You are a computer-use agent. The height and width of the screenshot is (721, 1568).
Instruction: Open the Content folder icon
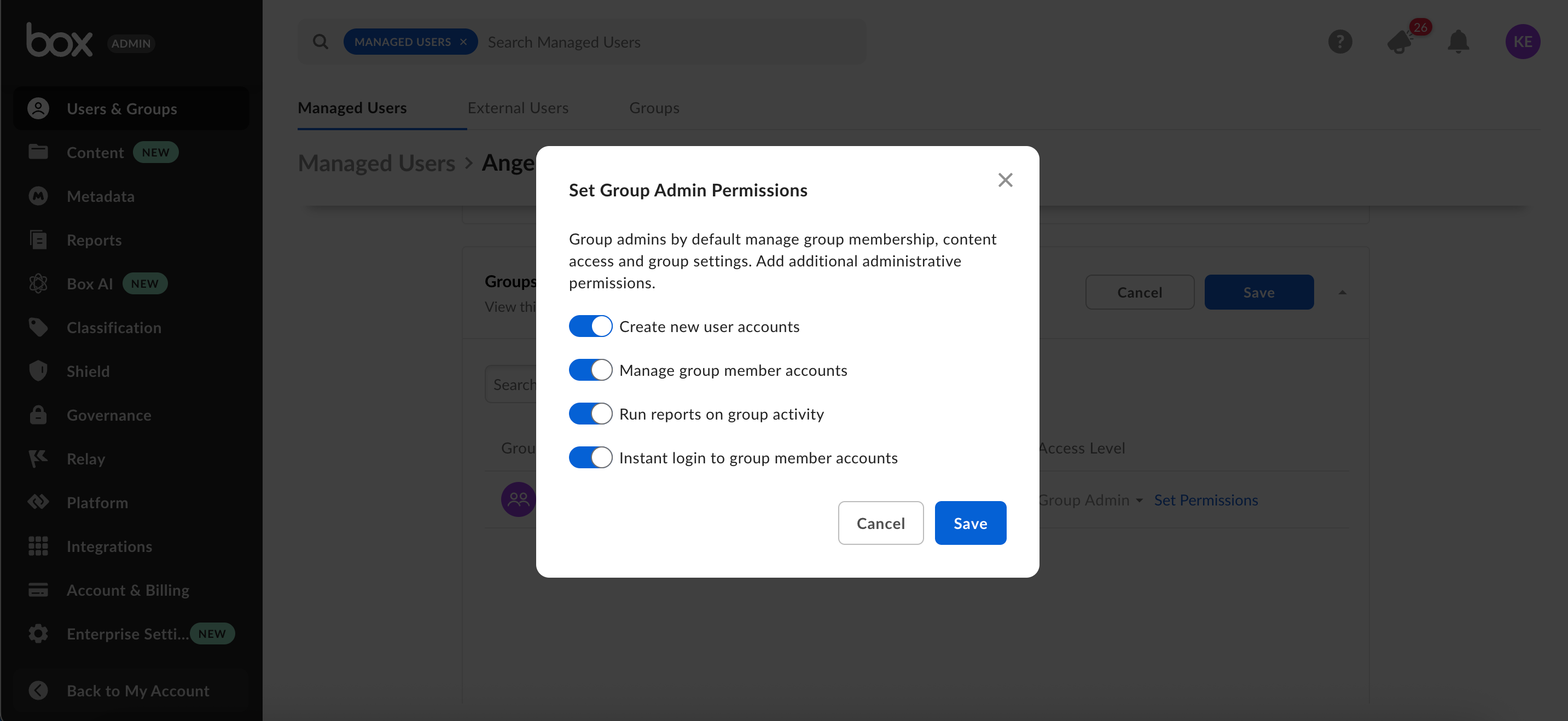[x=38, y=152]
